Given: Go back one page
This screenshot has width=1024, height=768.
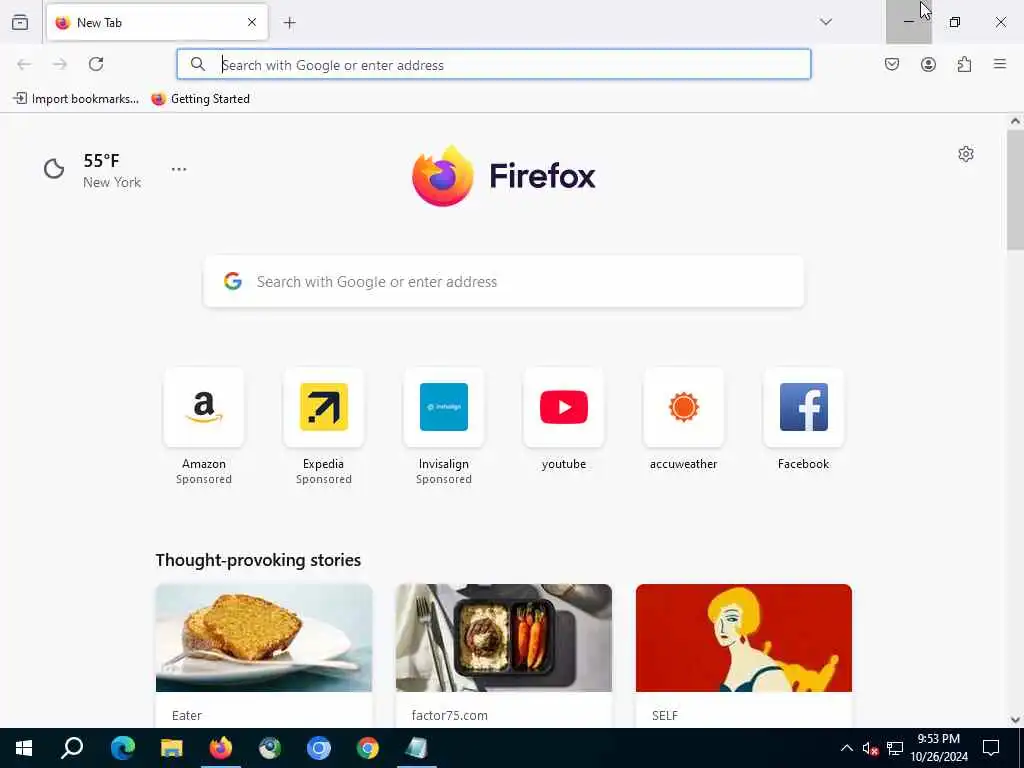Looking at the screenshot, I should pyautogui.click(x=24, y=64).
